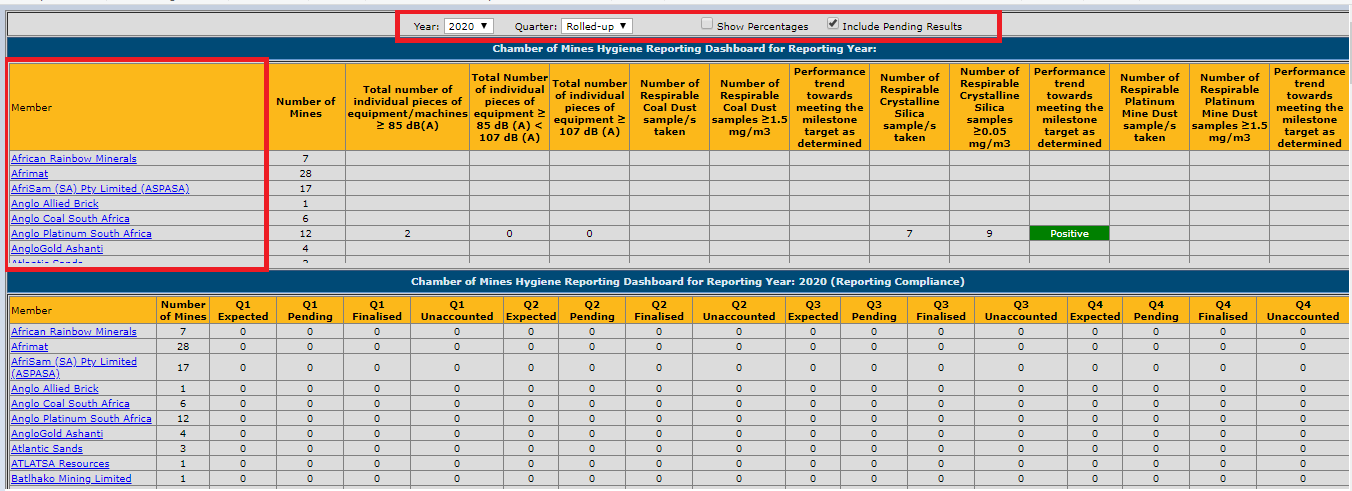The width and height of the screenshot is (1352, 491).
Task: Open Anglo Coal South Africa in upper dashboard table
Action: 70,218
